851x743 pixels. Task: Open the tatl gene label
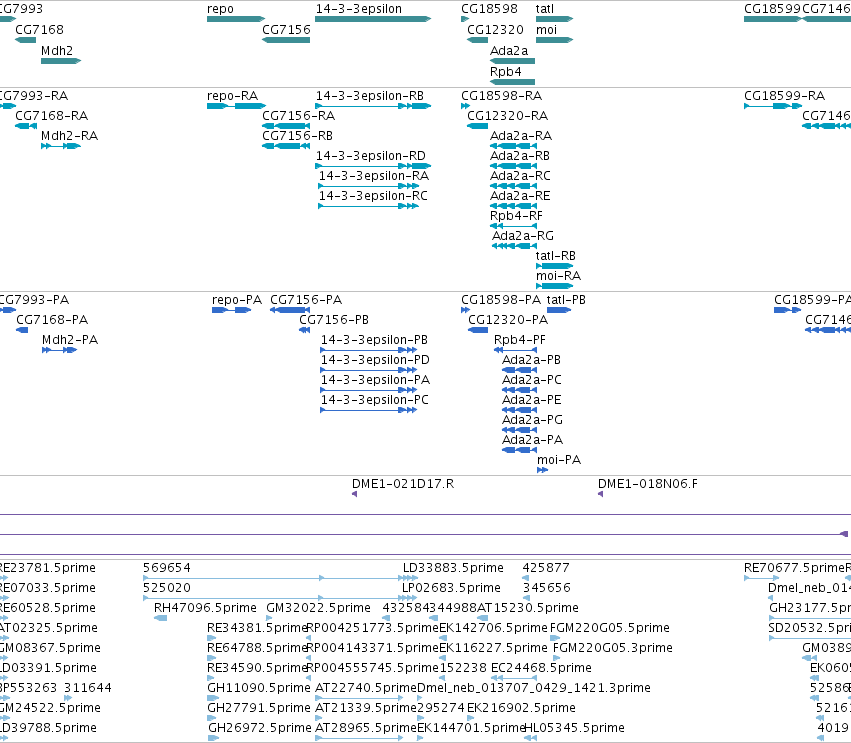545,9
